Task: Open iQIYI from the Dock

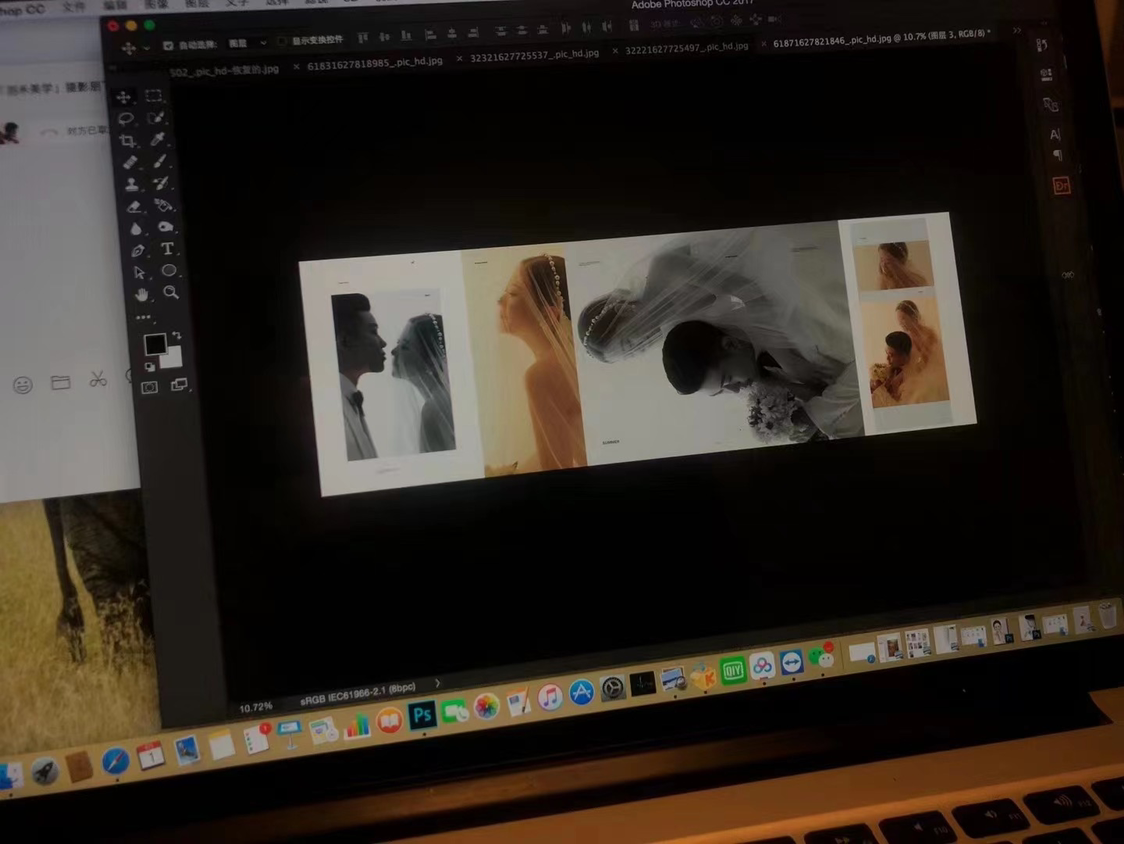Action: point(733,670)
